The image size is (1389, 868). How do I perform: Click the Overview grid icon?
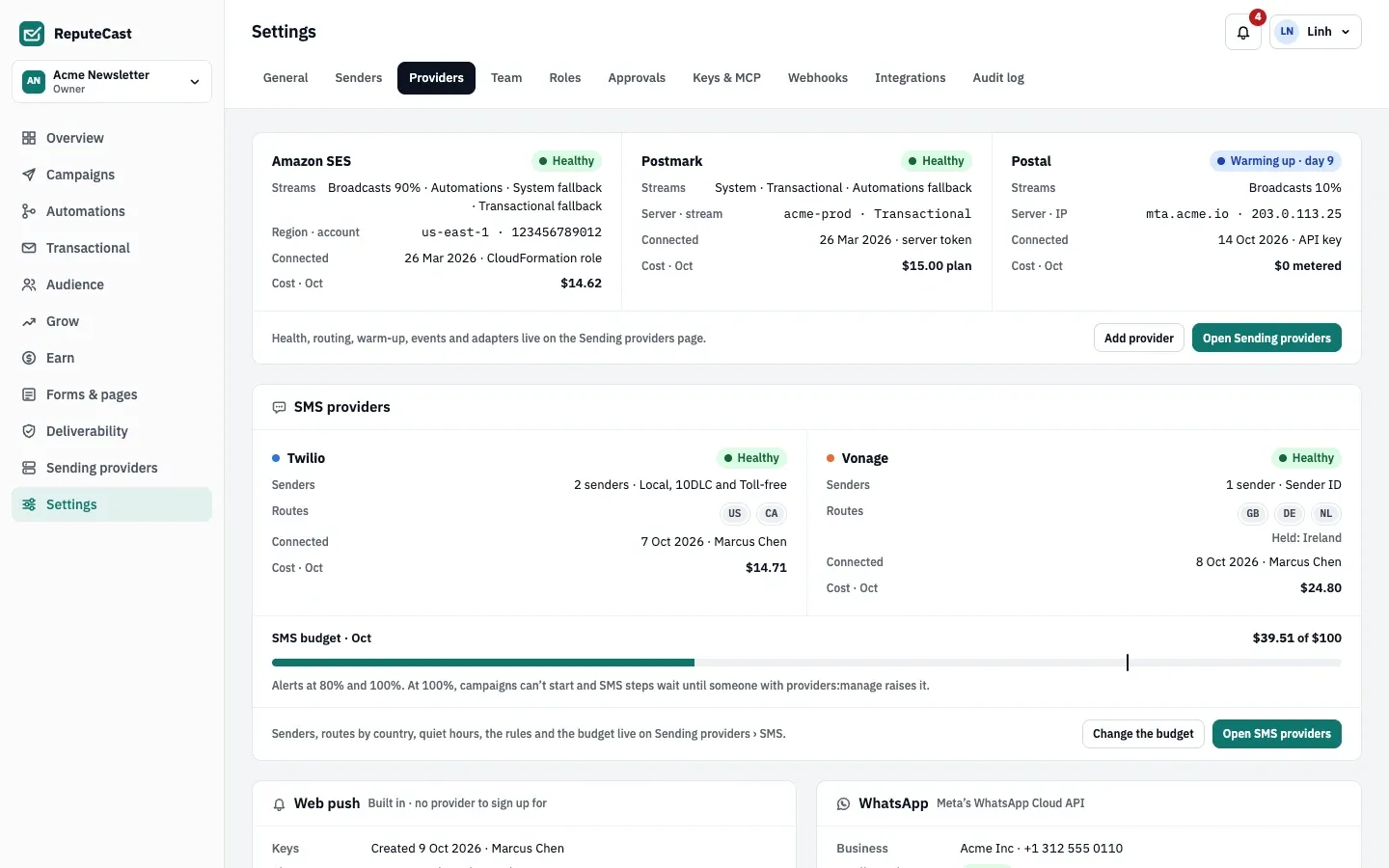point(29,138)
